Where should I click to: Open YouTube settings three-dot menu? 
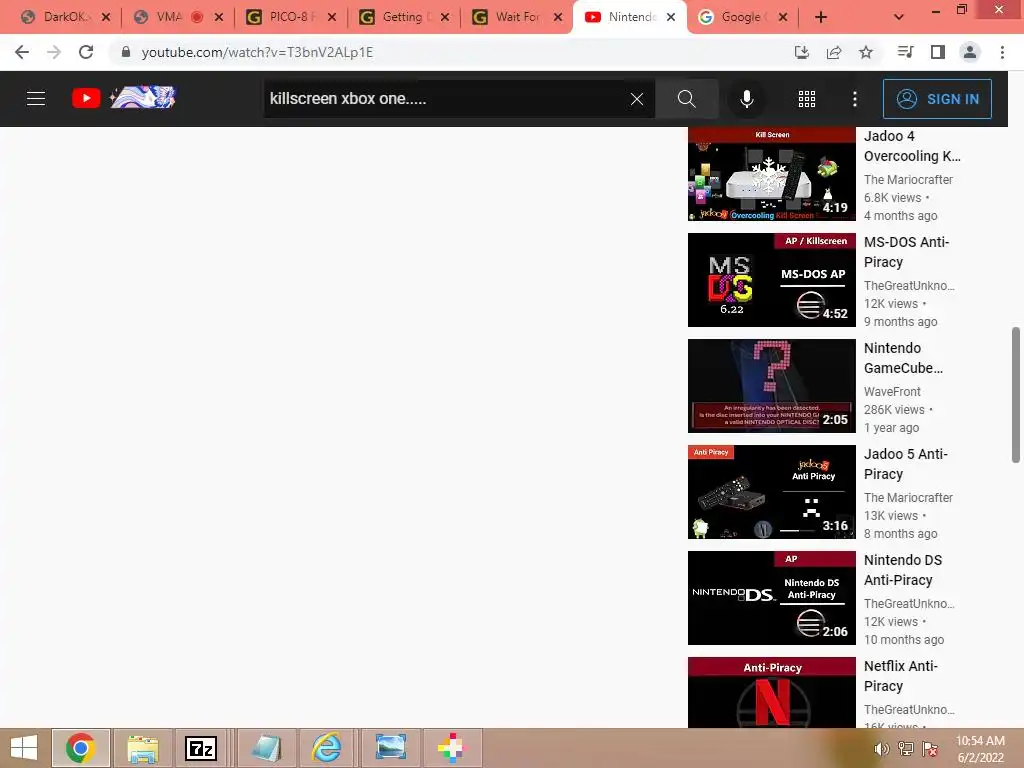pyautogui.click(x=855, y=99)
